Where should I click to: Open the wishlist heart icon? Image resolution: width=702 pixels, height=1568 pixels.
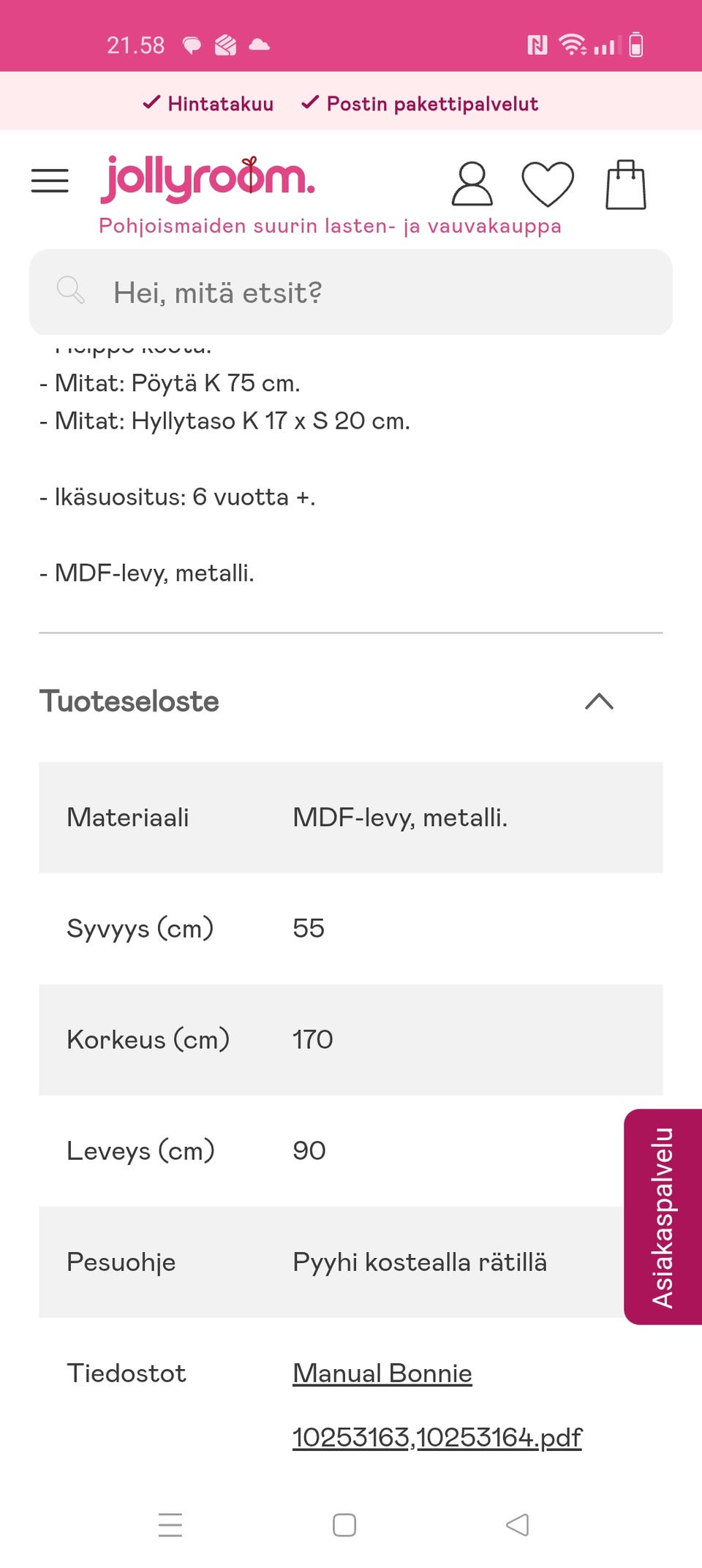tap(550, 183)
